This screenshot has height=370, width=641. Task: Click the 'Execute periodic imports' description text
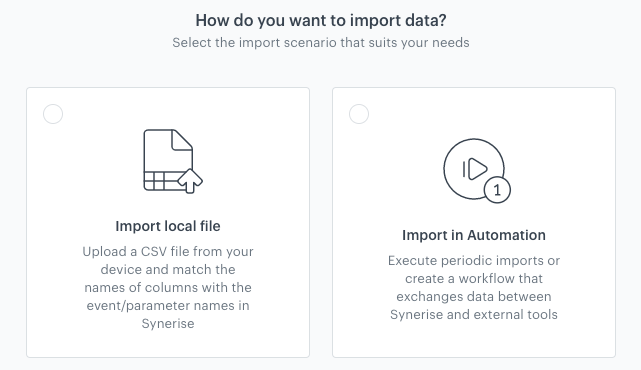[x=474, y=287]
